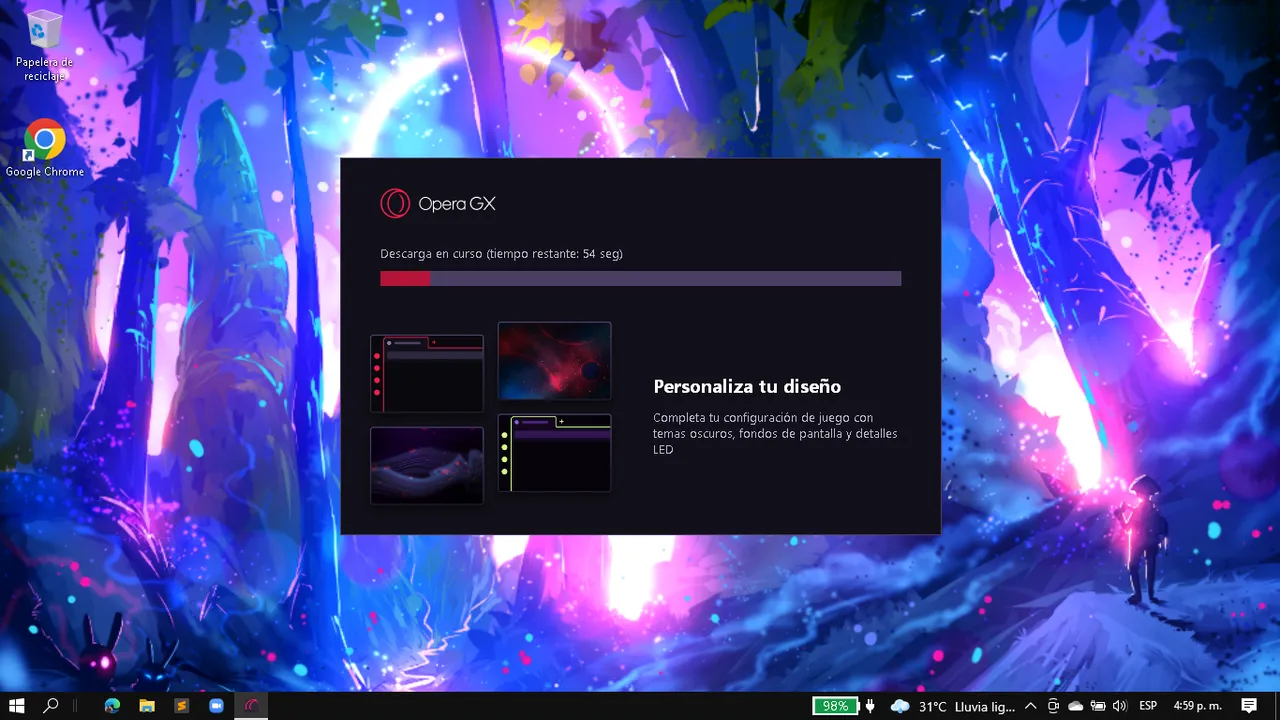Click the 98% battery indicator
The image size is (1280, 720).
pyautogui.click(x=835, y=706)
